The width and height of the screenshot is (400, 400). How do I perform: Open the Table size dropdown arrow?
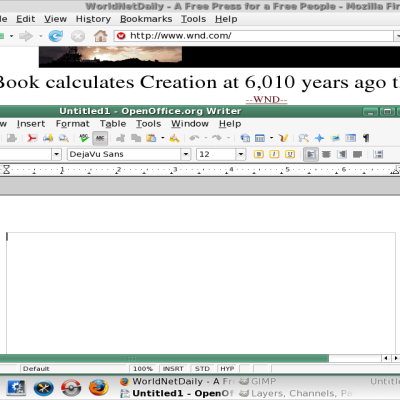[271, 138]
